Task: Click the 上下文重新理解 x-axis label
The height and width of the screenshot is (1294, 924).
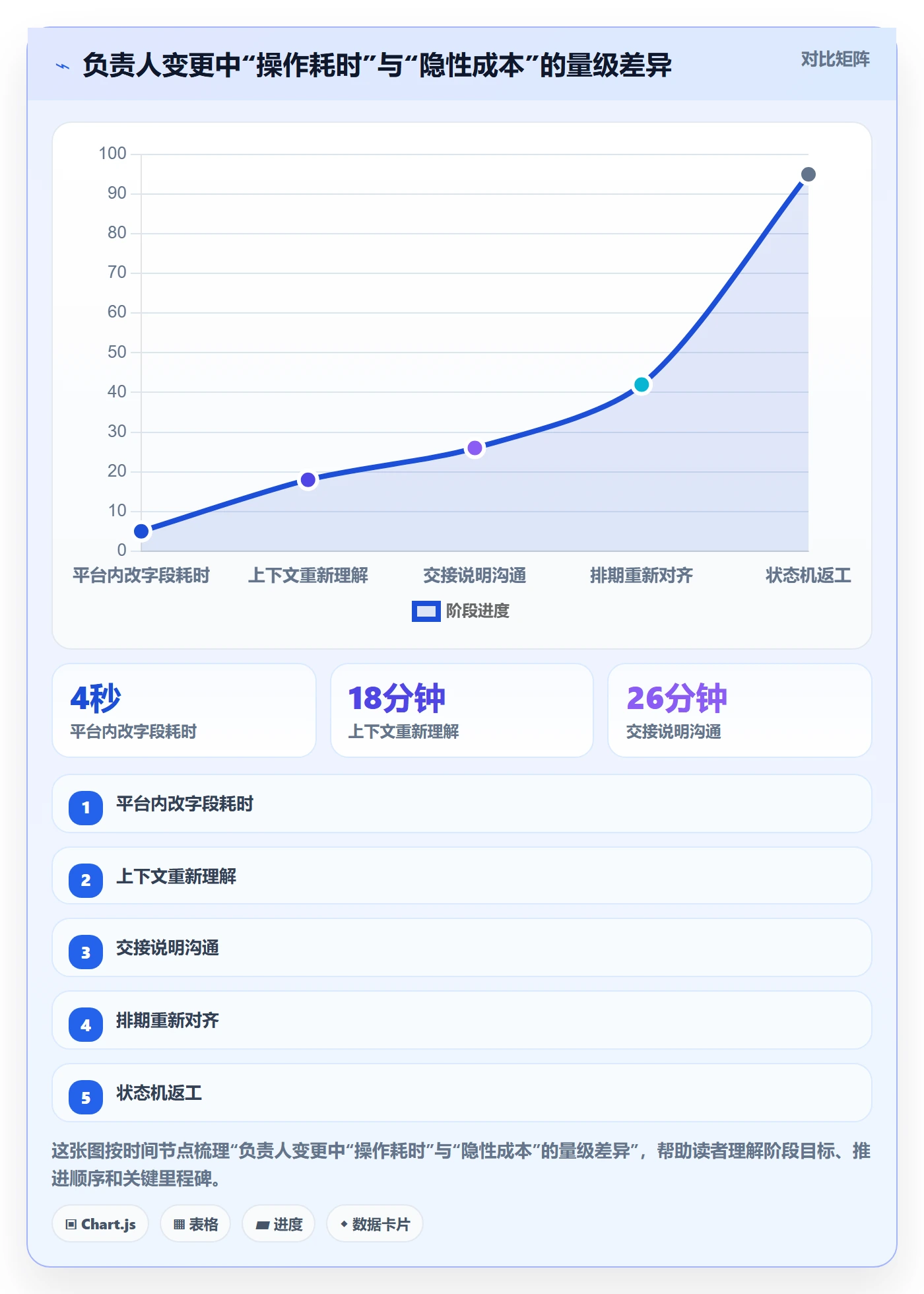Action: click(308, 576)
